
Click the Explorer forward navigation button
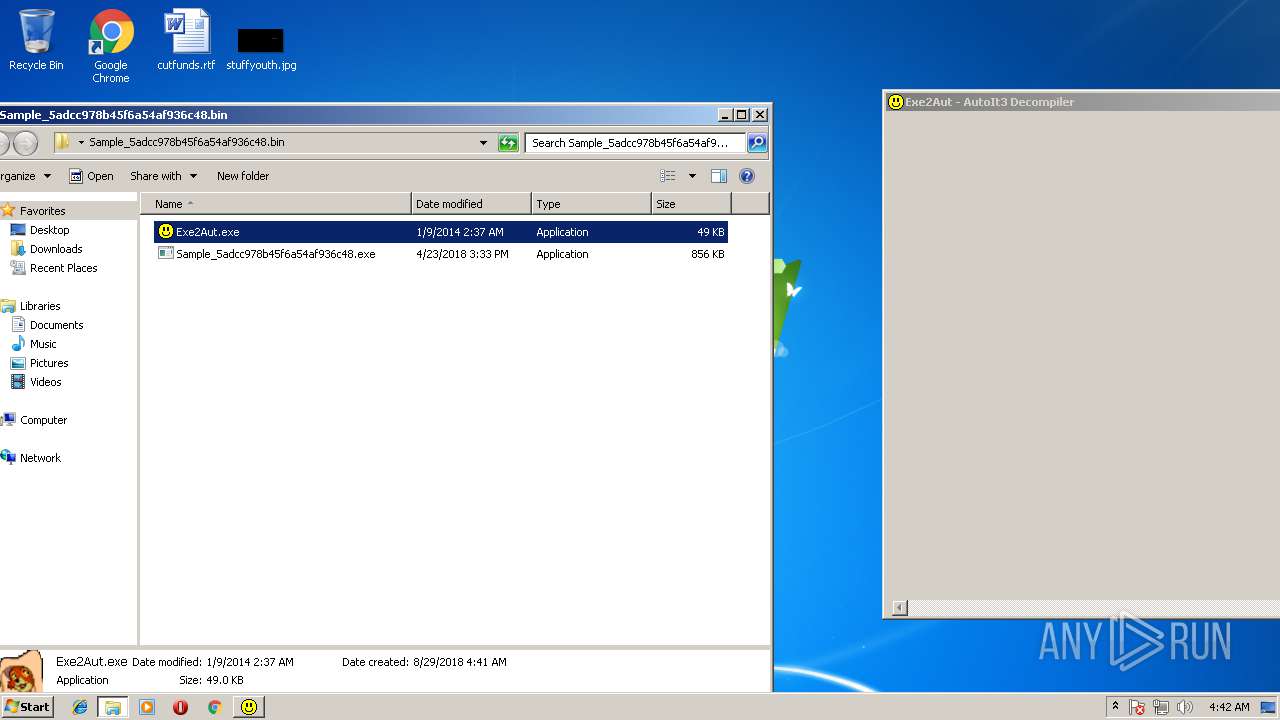pyautogui.click(x=26, y=143)
